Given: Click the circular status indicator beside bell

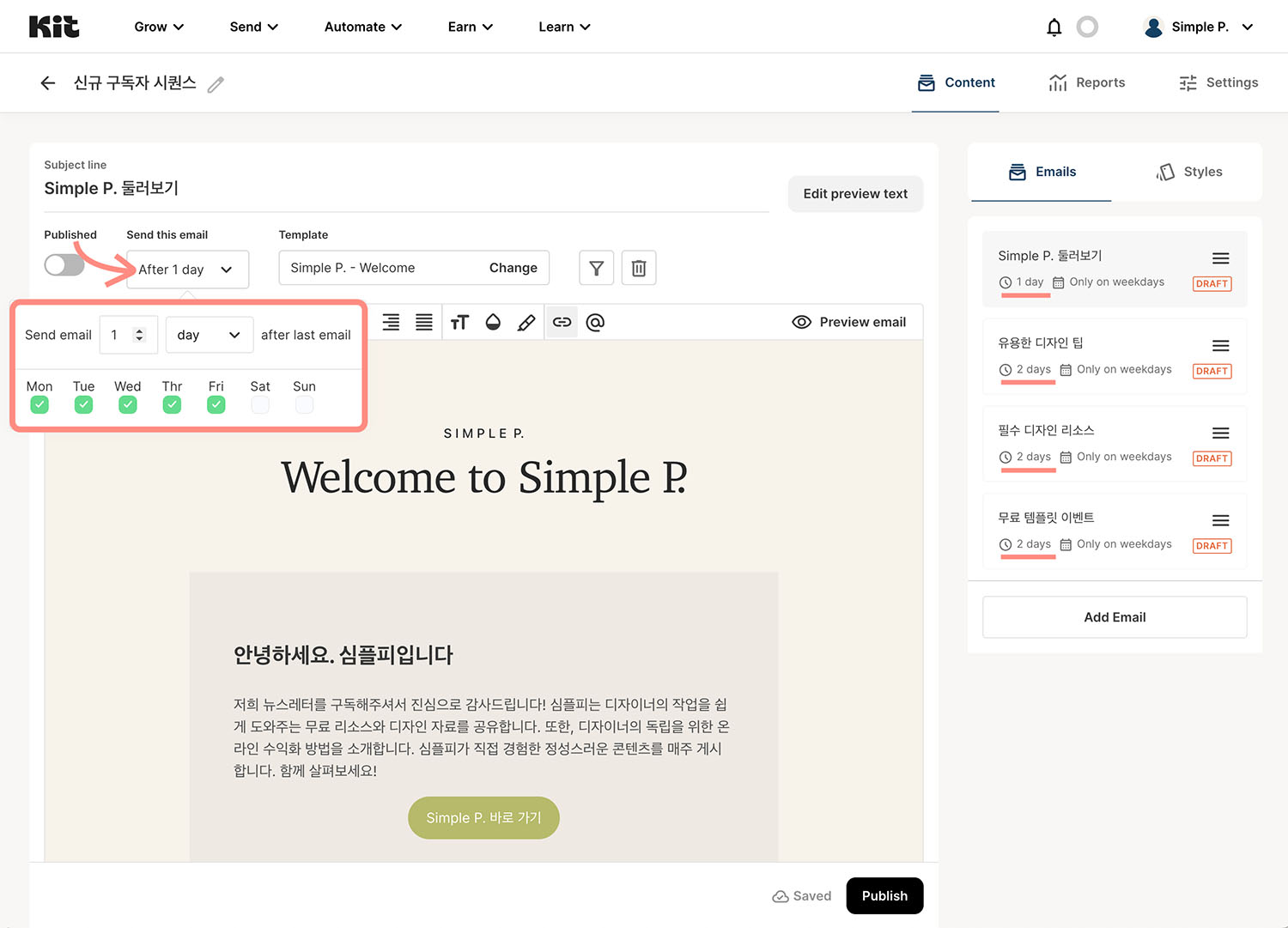Looking at the screenshot, I should (x=1087, y=27).
